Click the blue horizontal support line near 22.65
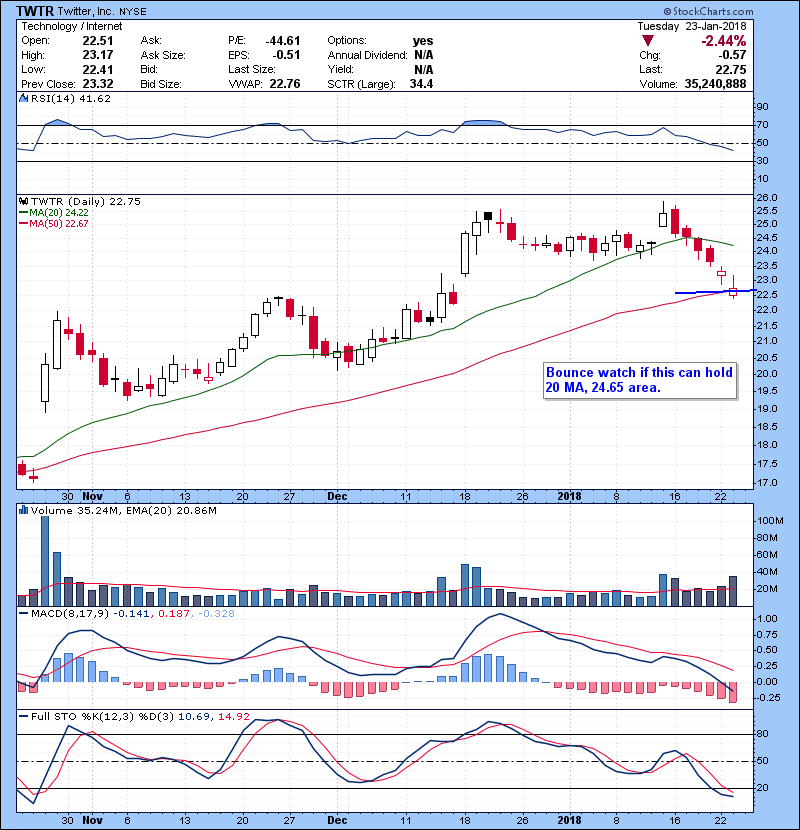 715,291
